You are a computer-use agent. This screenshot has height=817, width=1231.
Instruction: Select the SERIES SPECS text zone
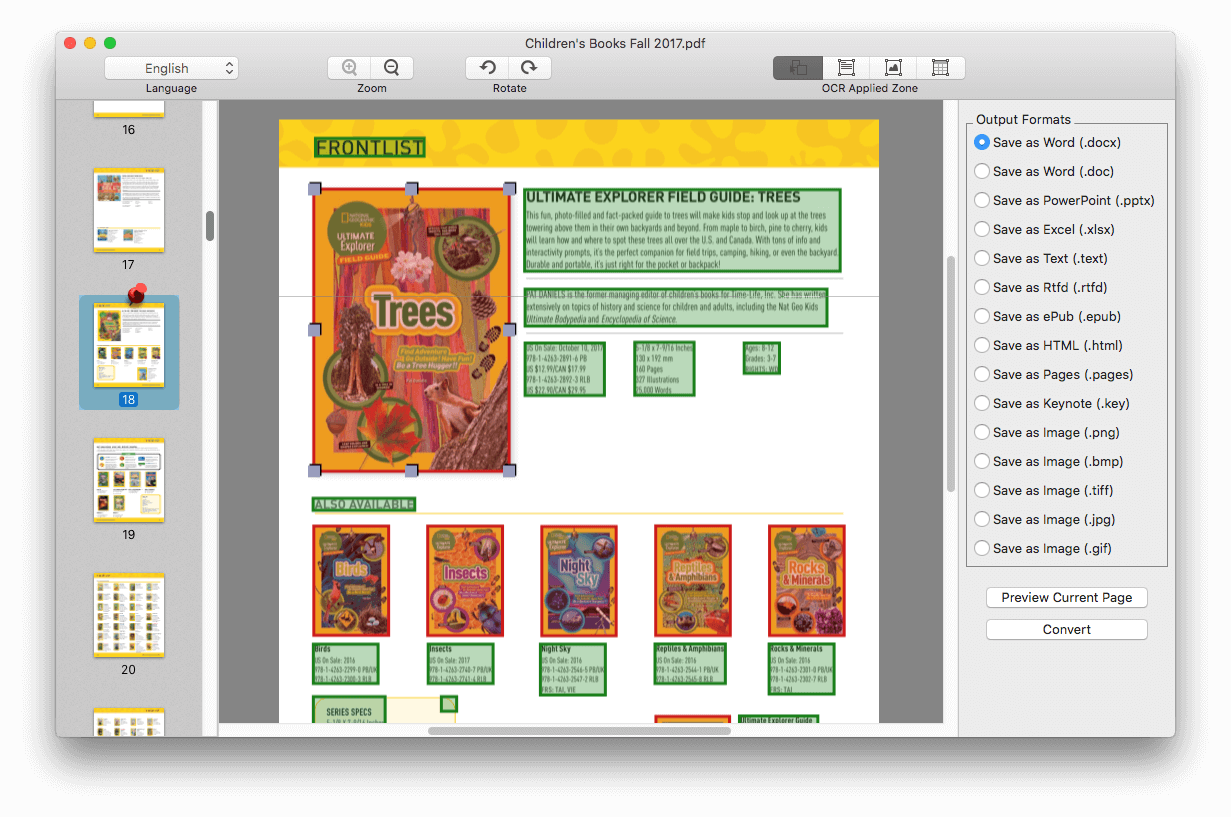click(x=349, y=709)
